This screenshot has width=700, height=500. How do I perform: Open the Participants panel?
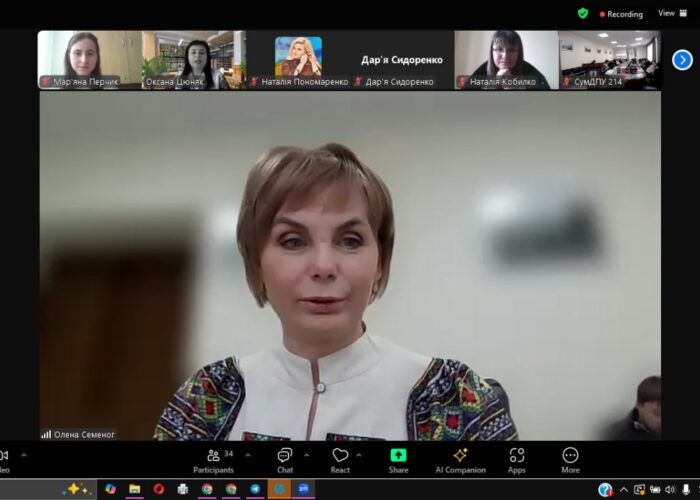click(213, 459)
